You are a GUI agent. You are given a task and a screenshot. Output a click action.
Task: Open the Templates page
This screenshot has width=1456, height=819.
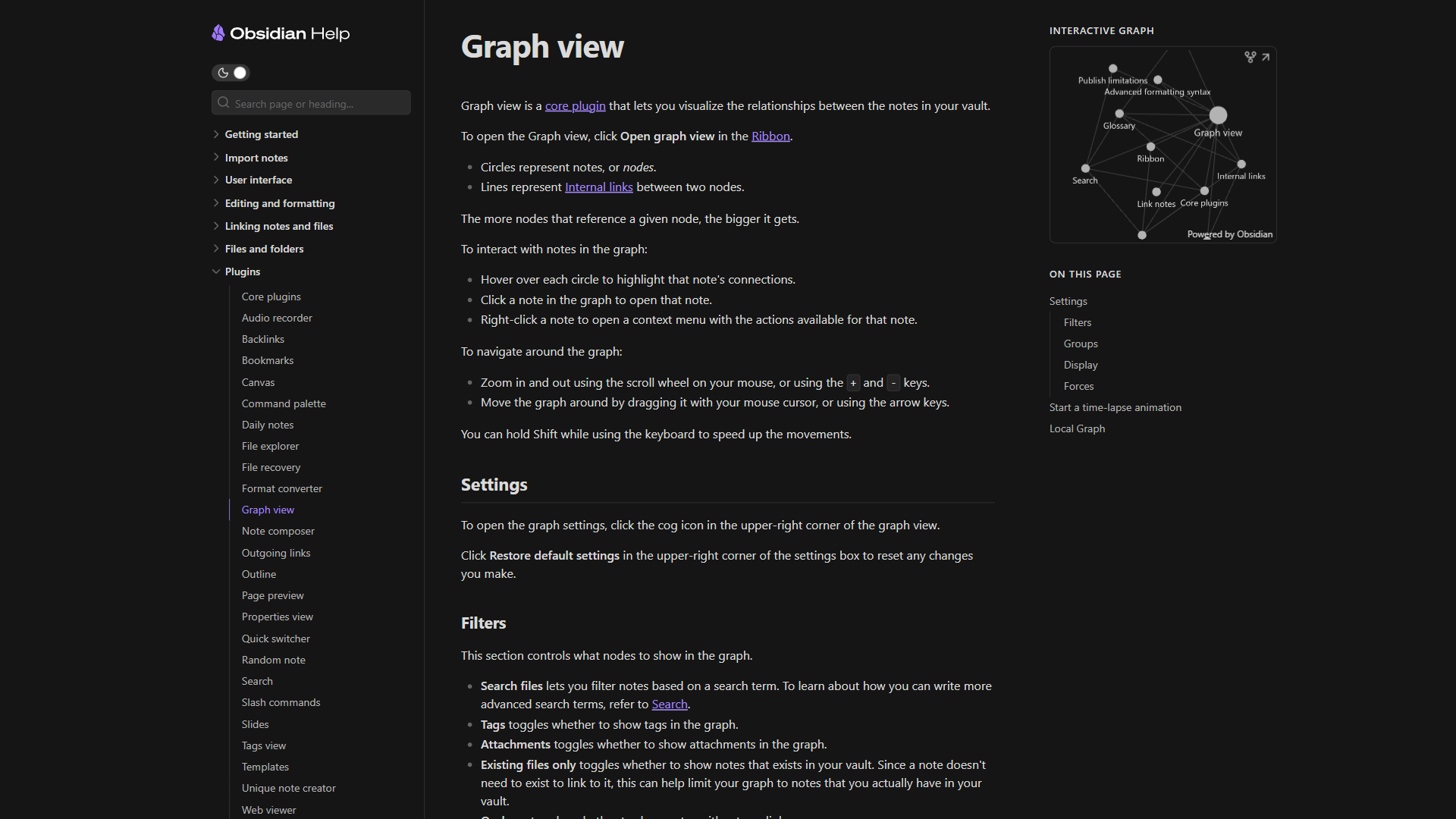pos(265,767)
